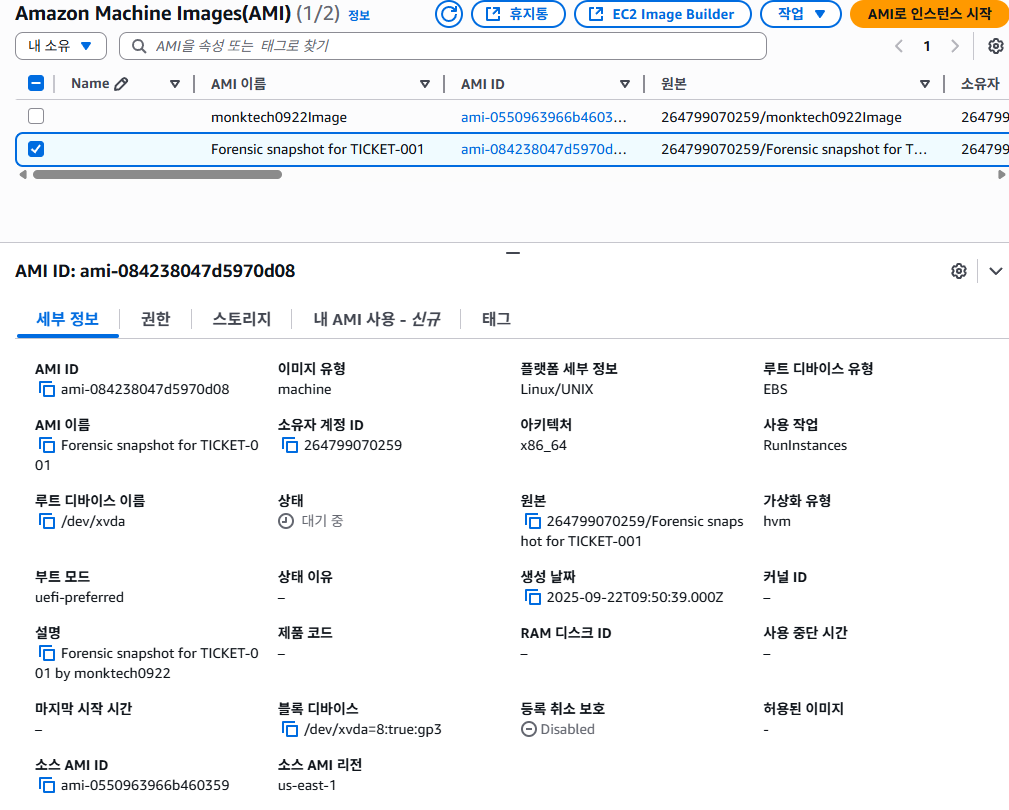1009x810 pixels.
Task: Sort by AMI 이름 column arrow
Action: (425, 84)
